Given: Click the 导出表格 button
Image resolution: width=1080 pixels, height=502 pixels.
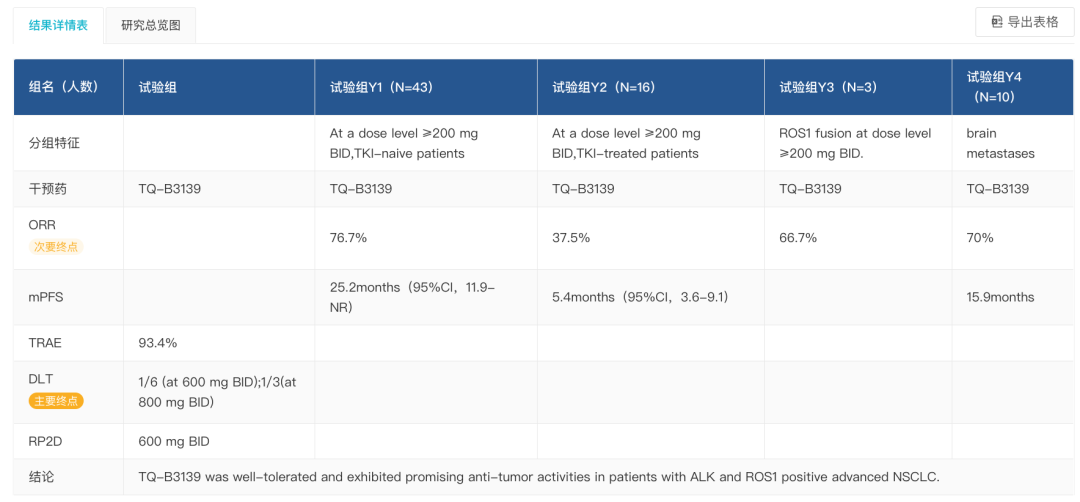Looking at the screenshot, I should 1024,22.
